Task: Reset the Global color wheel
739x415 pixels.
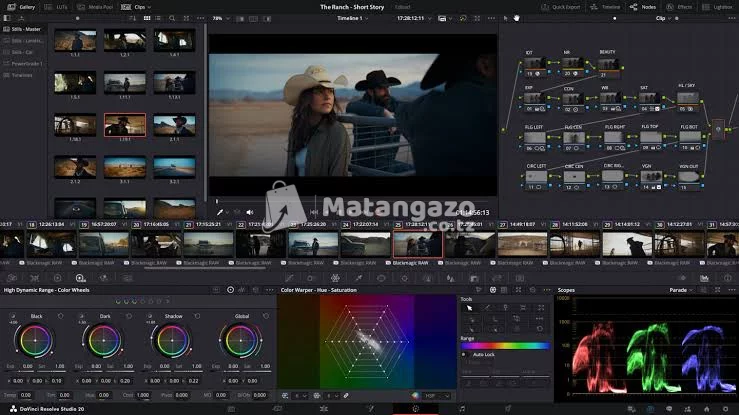Action: (266, 316)
